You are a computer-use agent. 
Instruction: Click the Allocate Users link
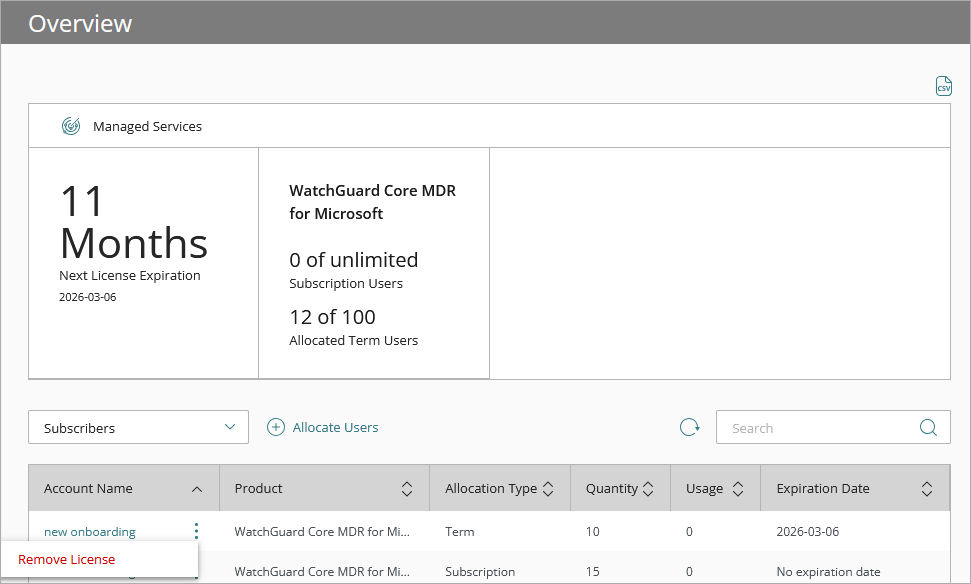coord(335,427)
